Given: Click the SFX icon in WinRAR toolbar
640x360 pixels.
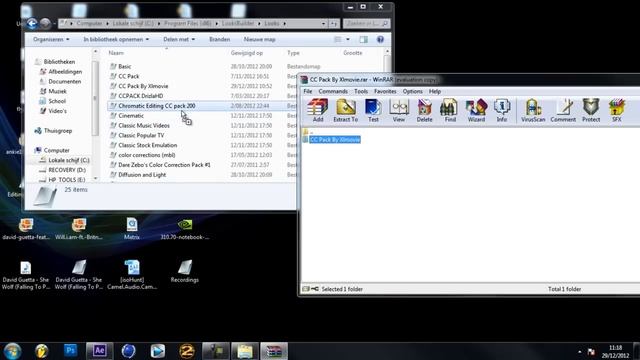Looking at the screenshot, I should pyautogui.click(x=616, y=110).
